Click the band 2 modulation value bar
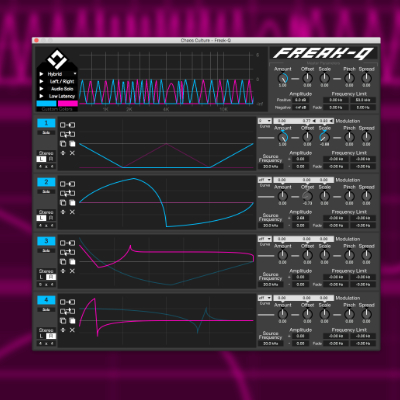400x400 pixels. click(303, 180)
